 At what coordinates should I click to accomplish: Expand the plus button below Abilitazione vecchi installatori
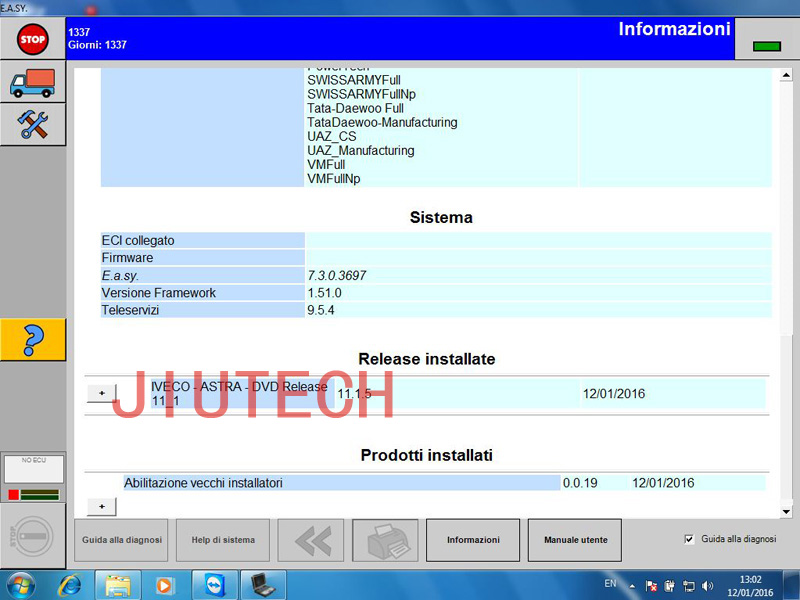[x=102, y=507]
